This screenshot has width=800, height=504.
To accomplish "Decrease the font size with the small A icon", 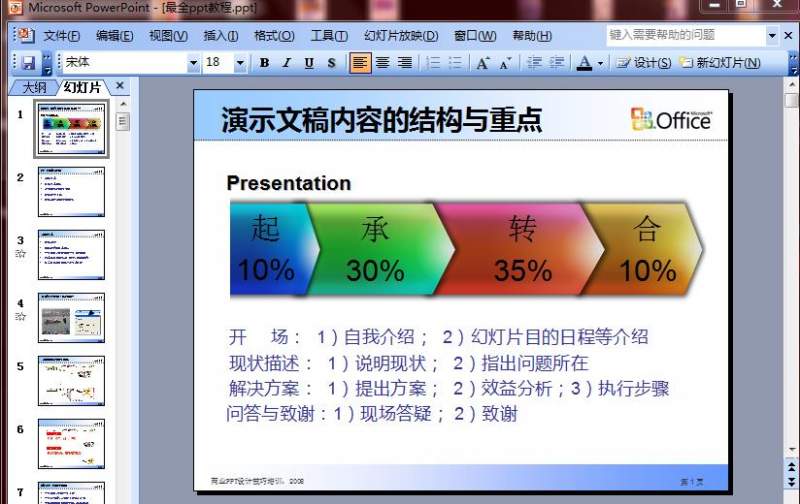I will point(505,63).
